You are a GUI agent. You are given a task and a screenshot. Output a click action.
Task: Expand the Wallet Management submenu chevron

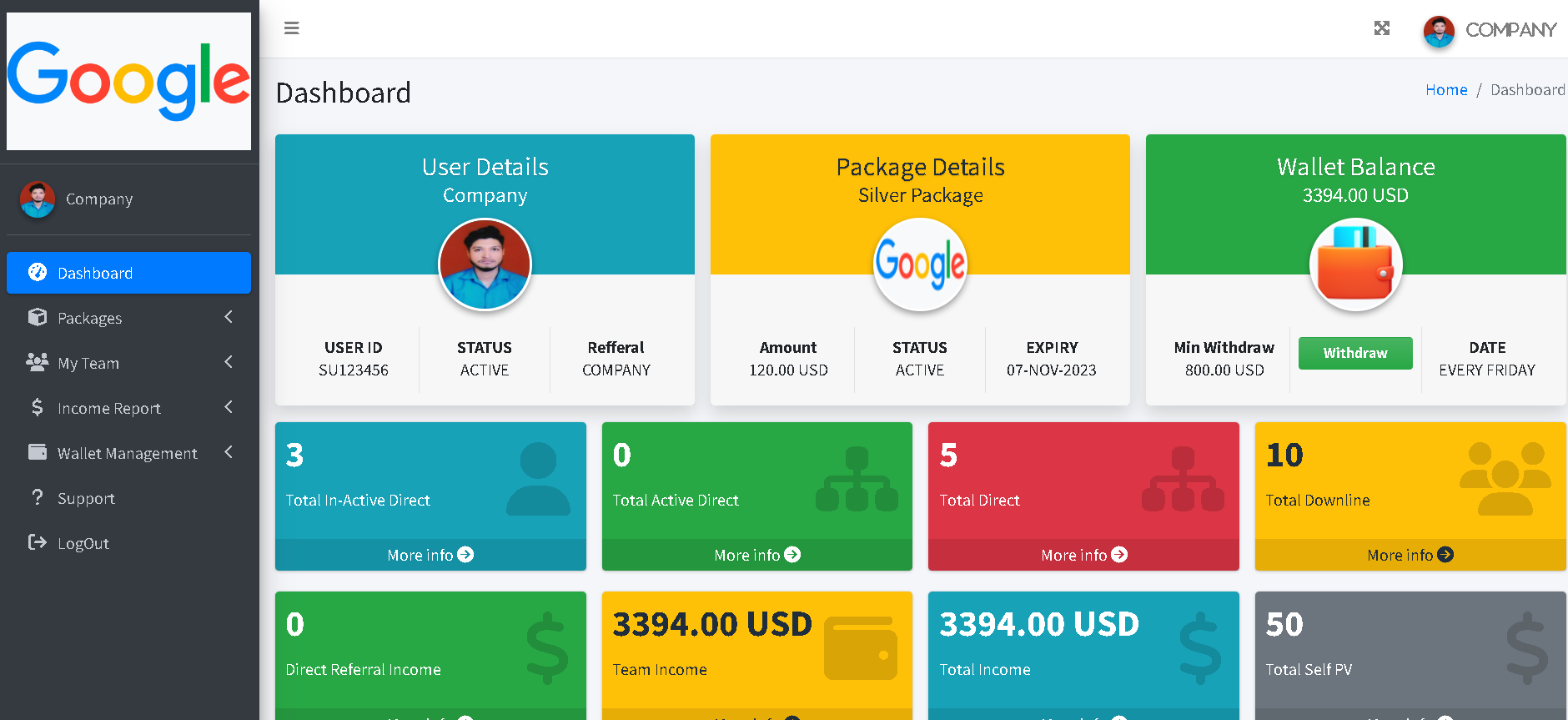[x=229, y=452]
